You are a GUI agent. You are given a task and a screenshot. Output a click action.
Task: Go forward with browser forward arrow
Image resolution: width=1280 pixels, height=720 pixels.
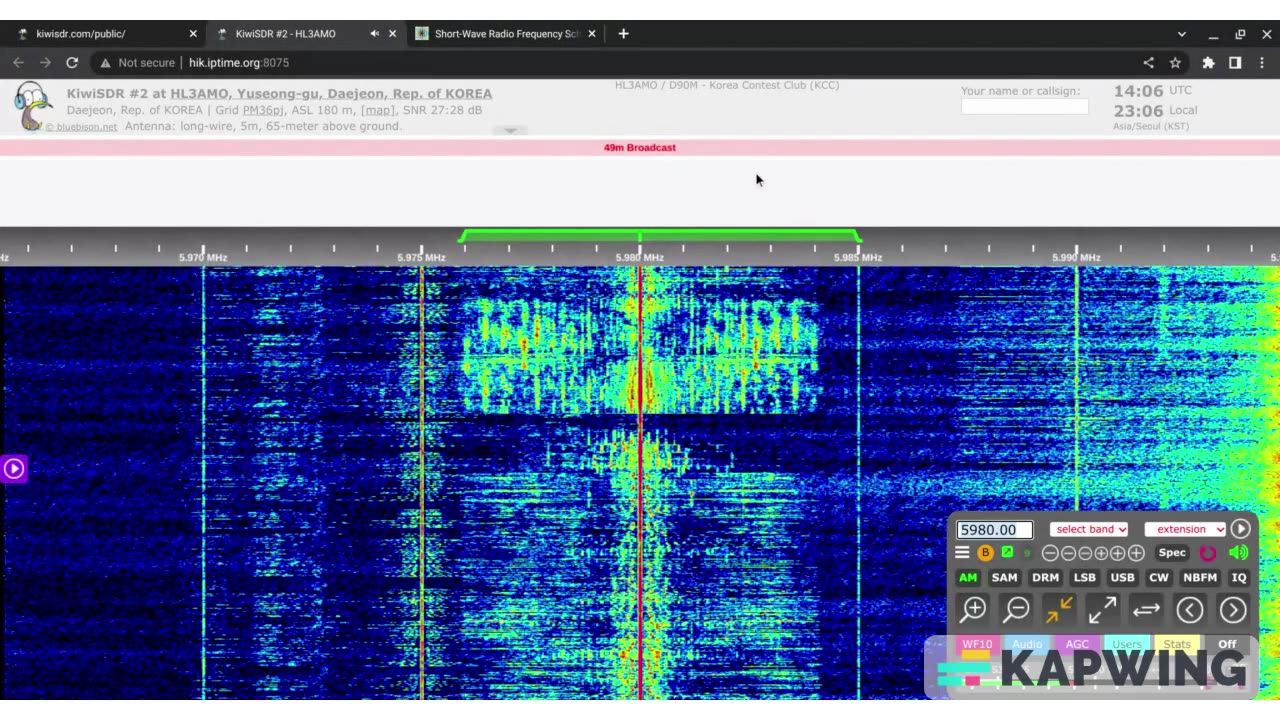pos(45,62)
